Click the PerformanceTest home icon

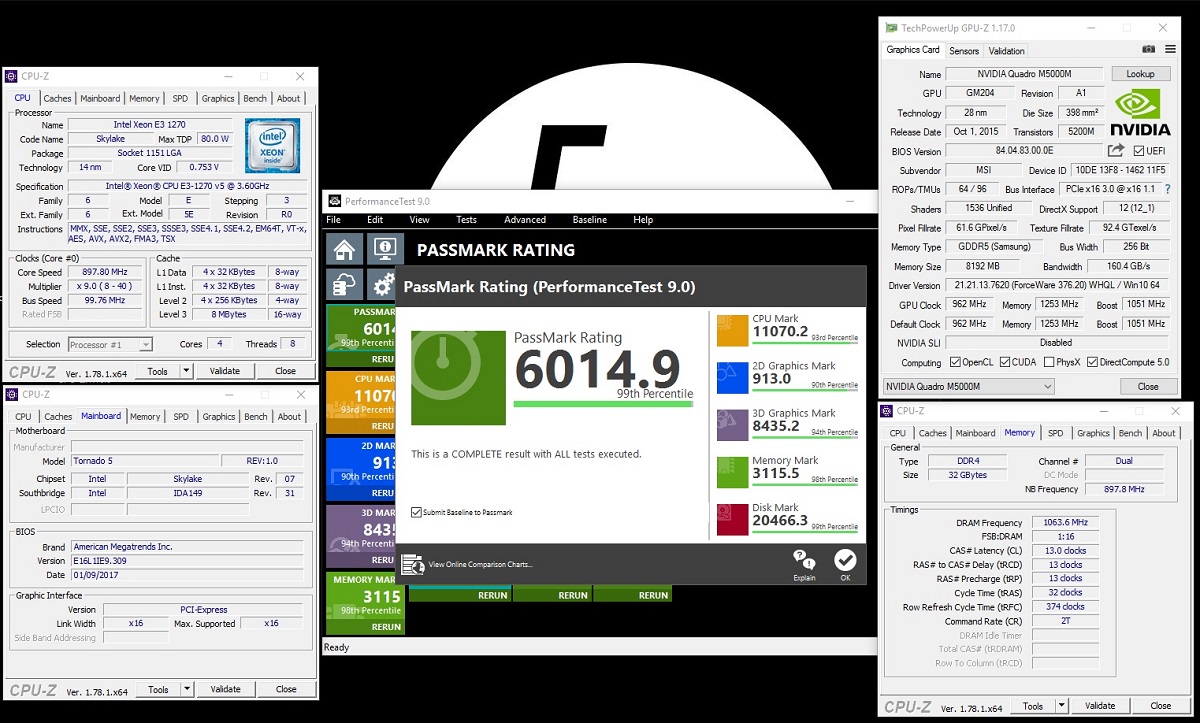coord(345,250)
